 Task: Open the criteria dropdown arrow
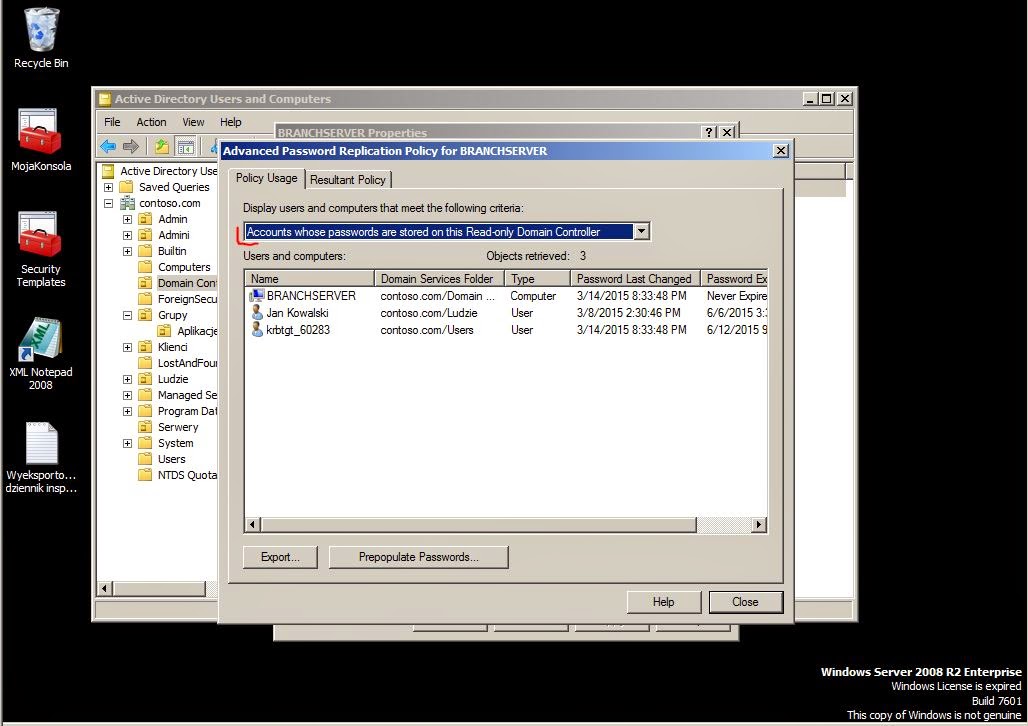click(642, 232)
